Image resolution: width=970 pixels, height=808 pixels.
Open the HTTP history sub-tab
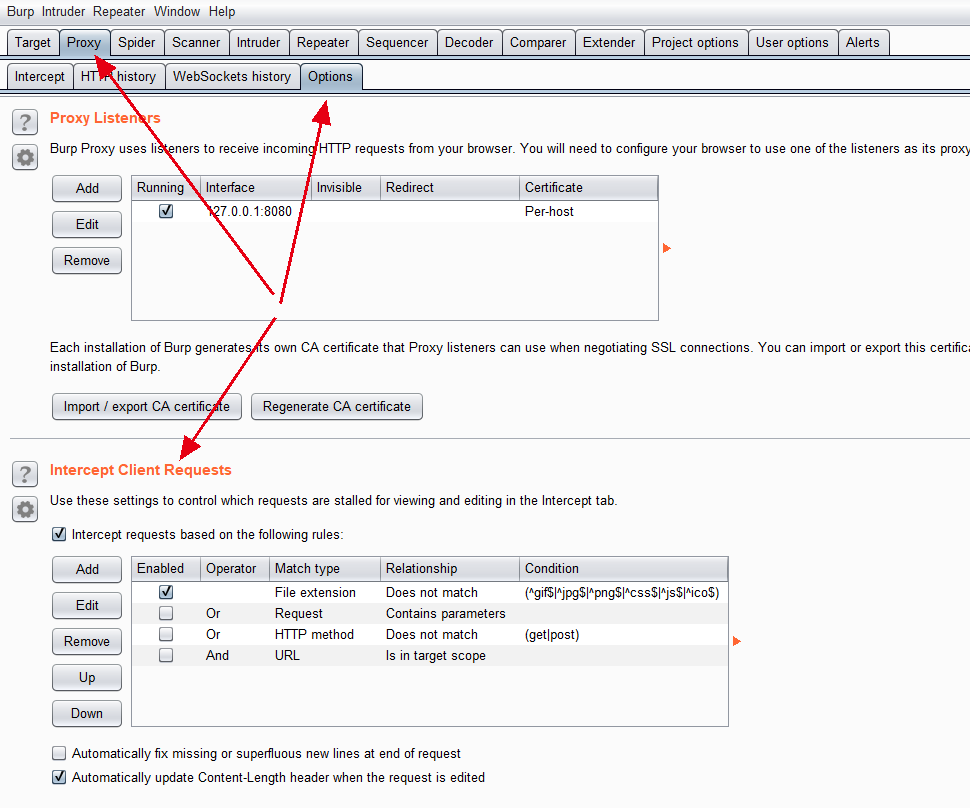click(119, 77)
